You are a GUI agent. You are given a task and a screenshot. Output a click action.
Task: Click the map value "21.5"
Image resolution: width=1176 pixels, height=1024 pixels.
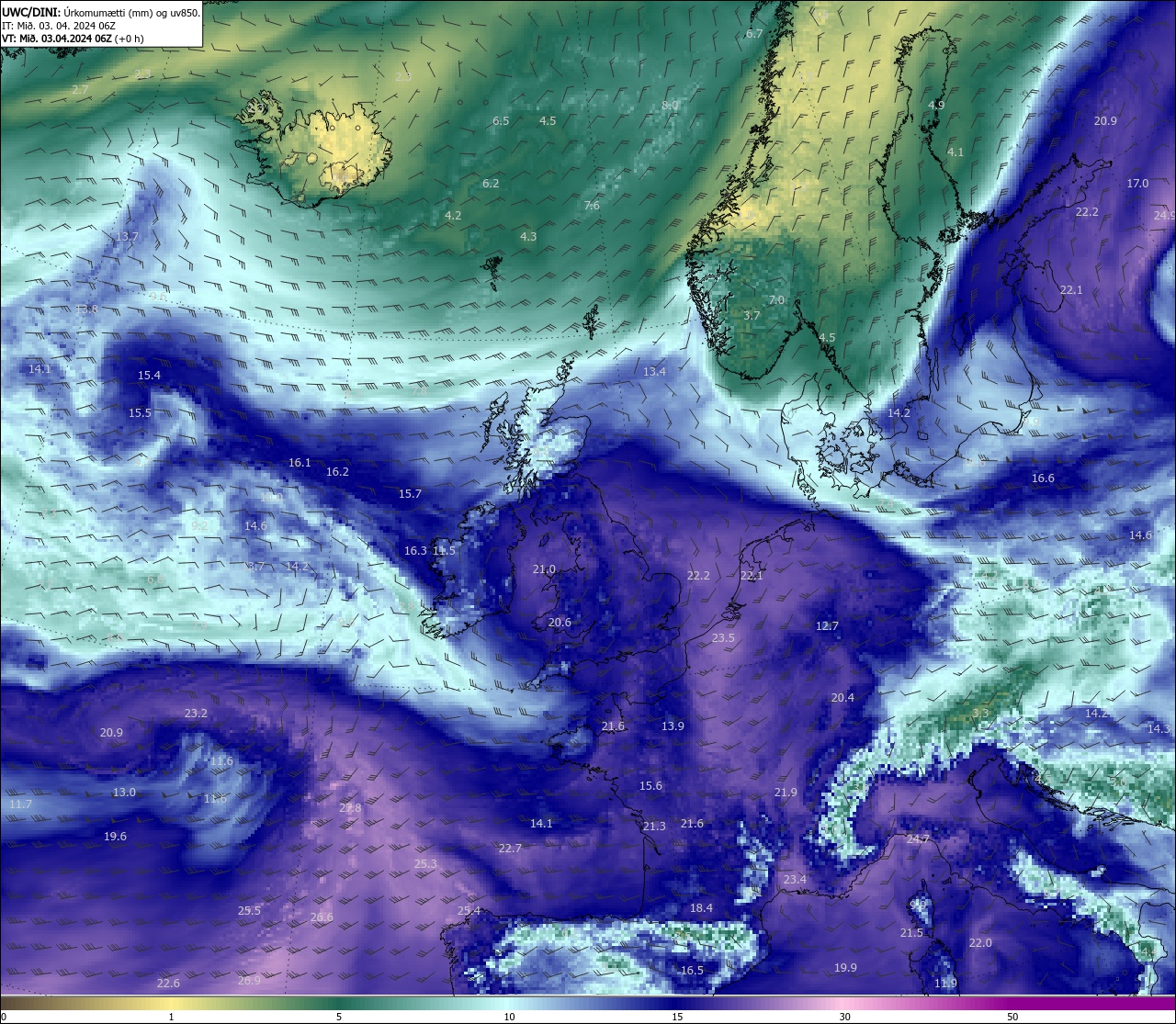tap(911, 933)
